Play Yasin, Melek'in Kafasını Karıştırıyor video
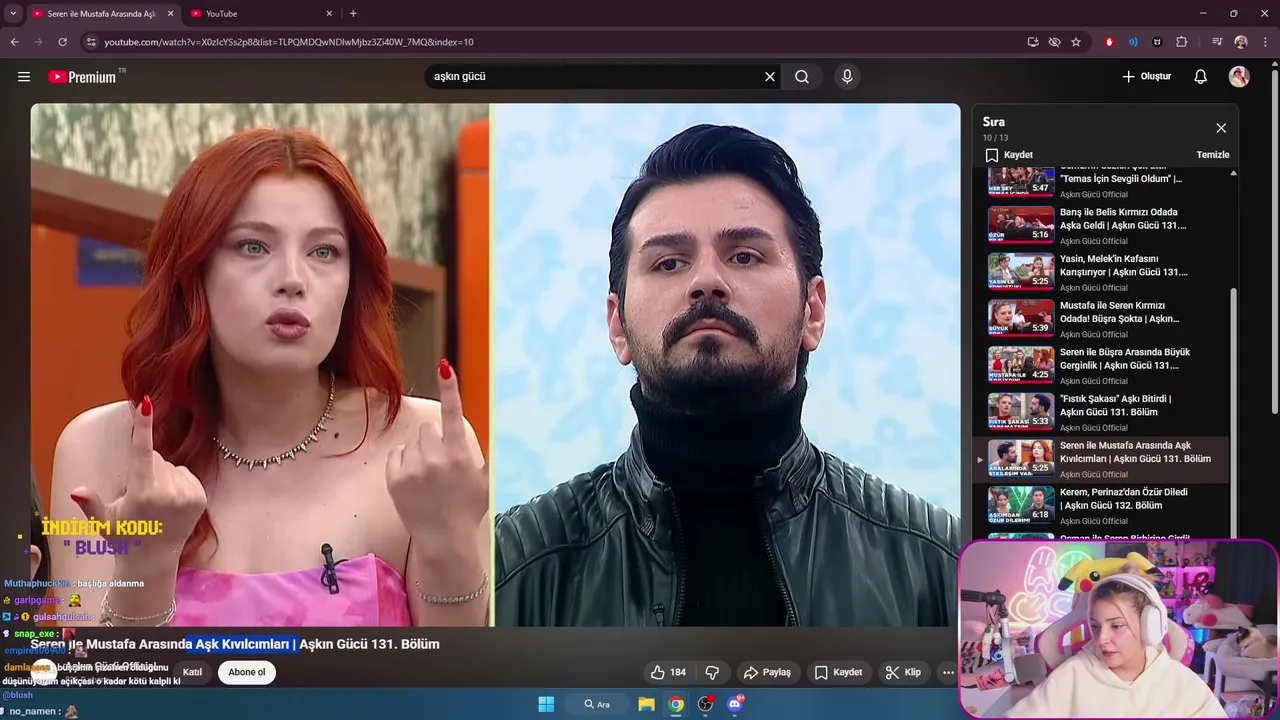The image size is (1280, 720). tap(1101, 273)
